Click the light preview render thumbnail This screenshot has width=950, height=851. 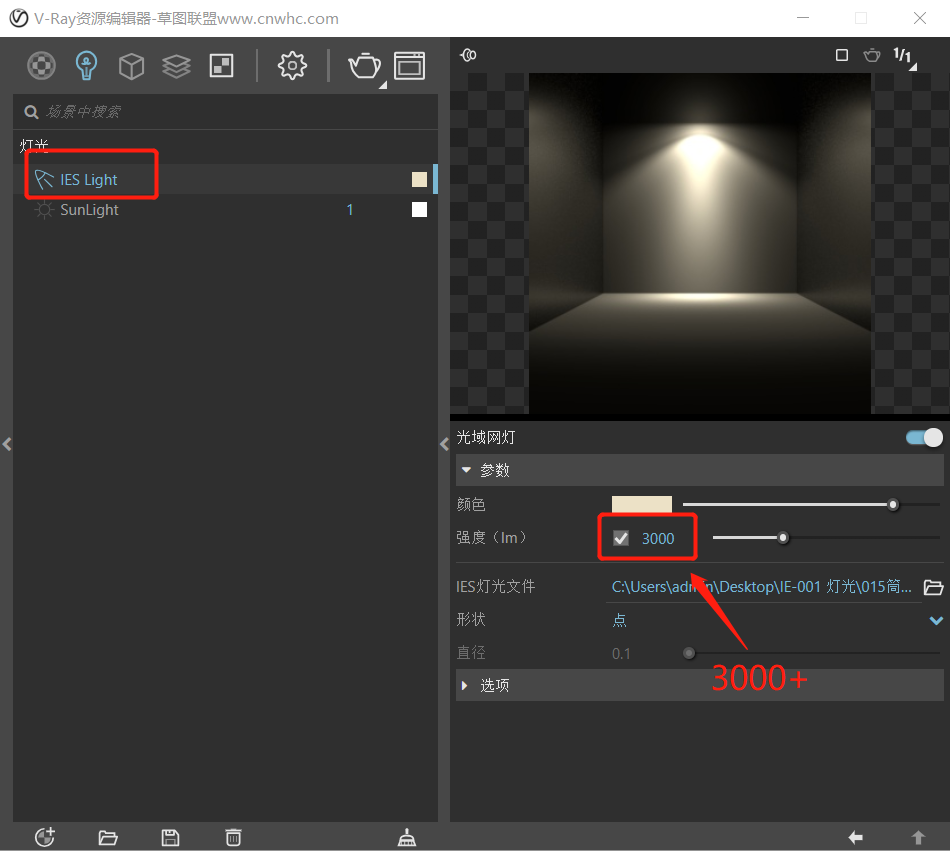coord(700,243)
